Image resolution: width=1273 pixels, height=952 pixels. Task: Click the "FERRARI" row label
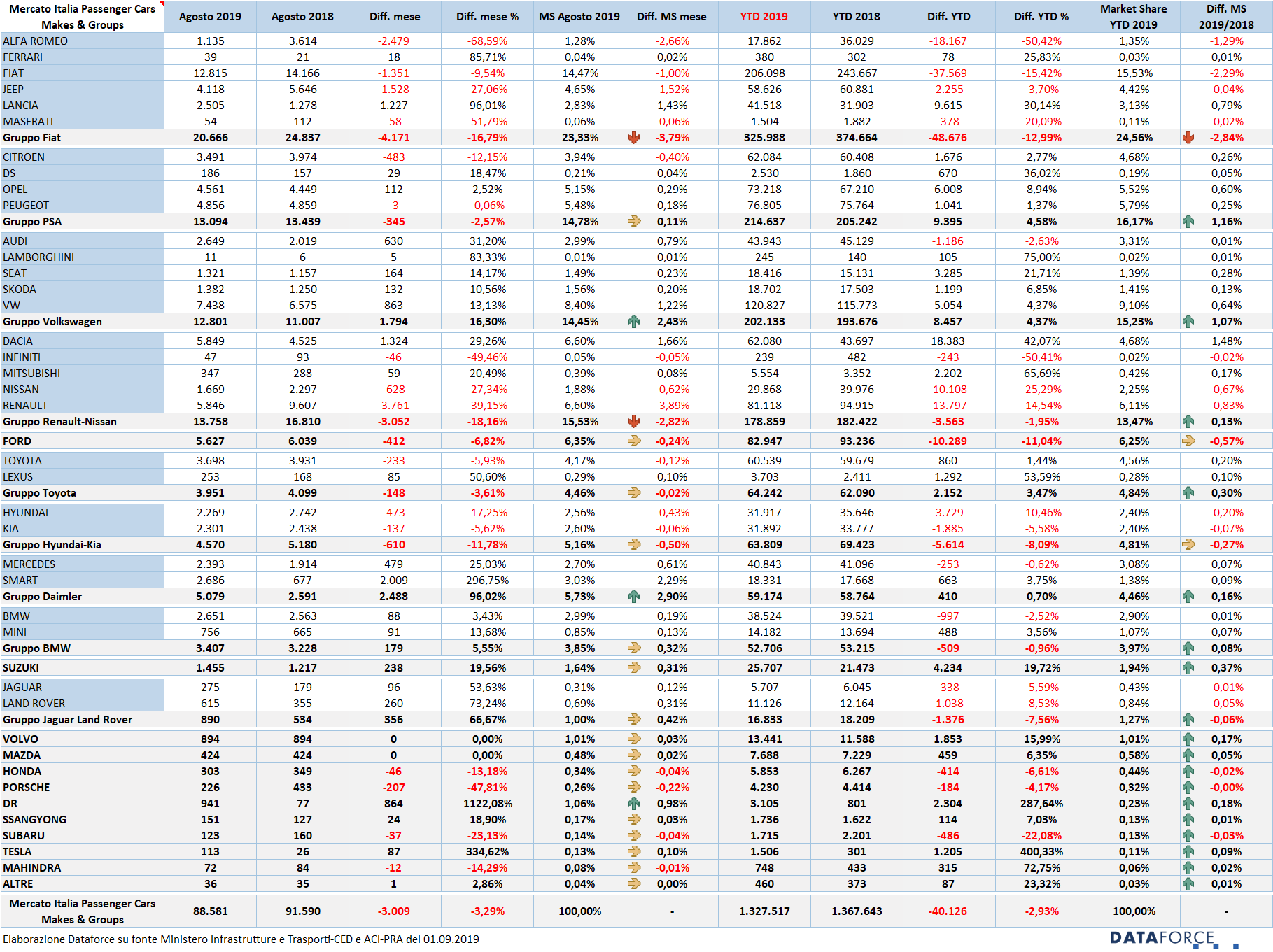point(22,57)
